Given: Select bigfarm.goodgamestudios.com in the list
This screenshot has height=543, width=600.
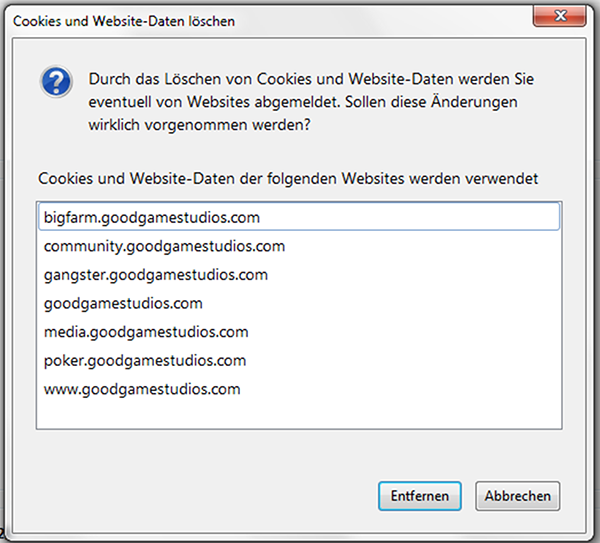Looking at the screenshot, I should [299, 217].
